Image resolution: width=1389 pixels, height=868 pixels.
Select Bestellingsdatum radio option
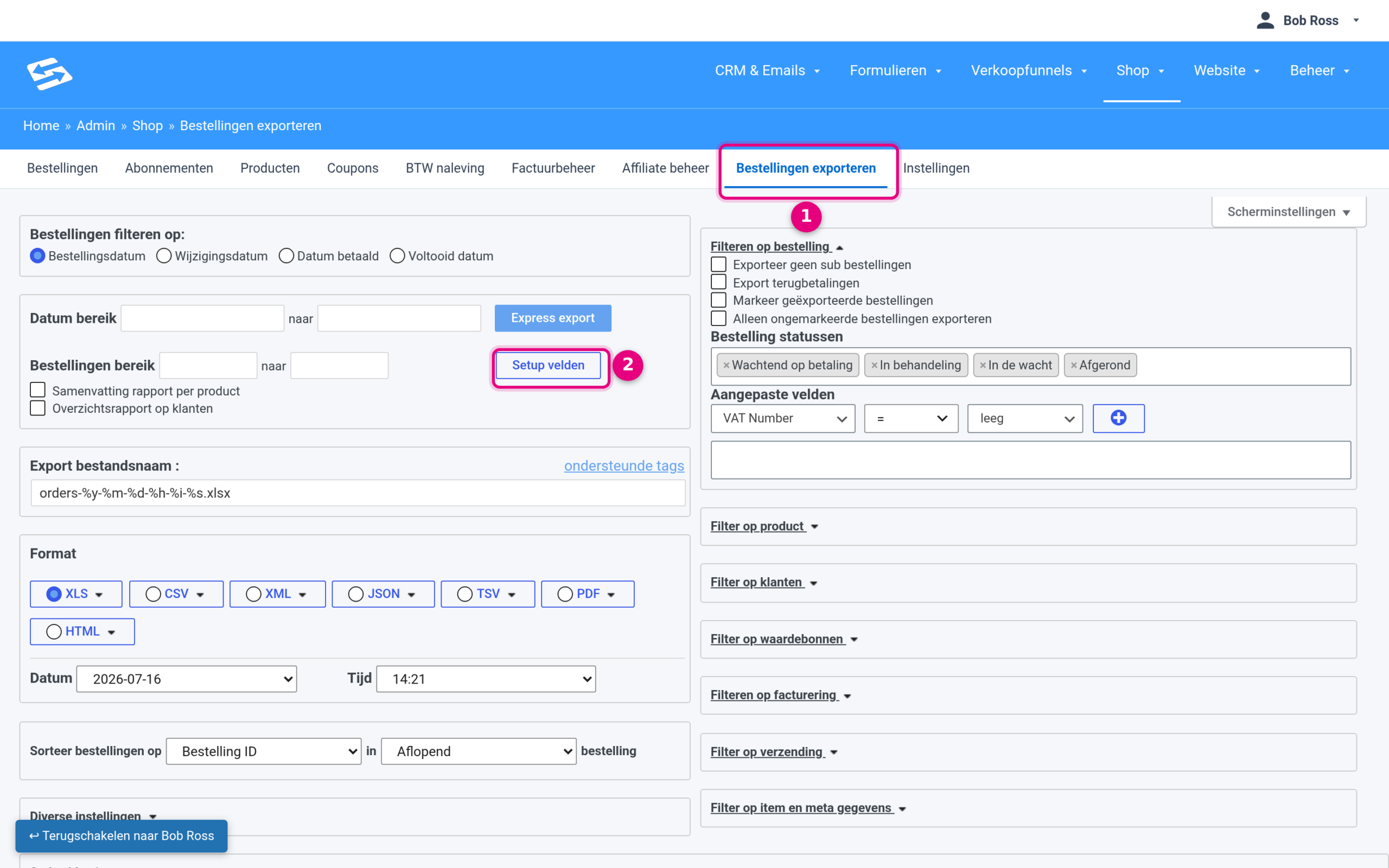(38, 256)
